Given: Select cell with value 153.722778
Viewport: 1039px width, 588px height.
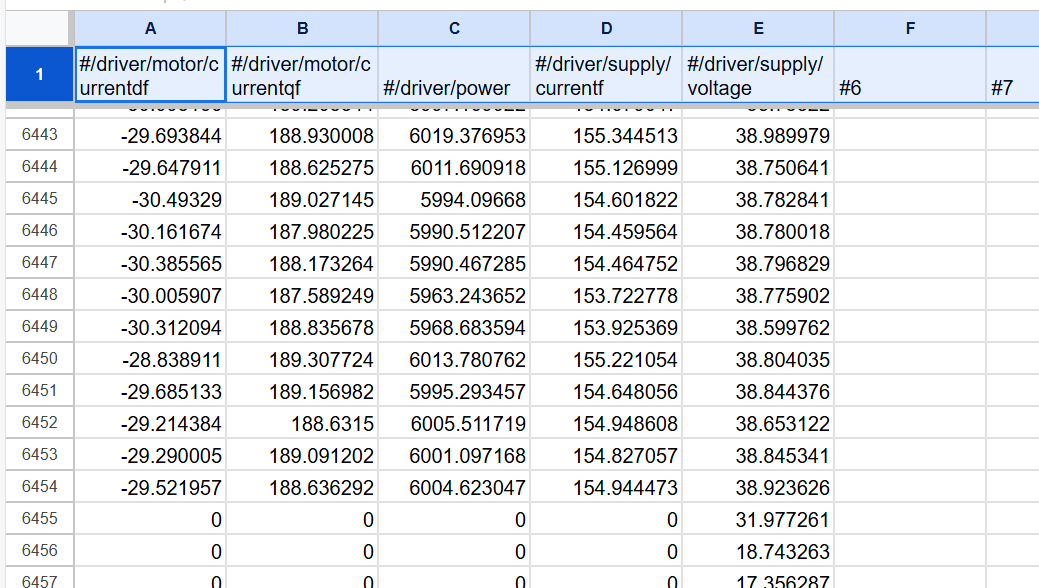Looking at the screenshot, I should tap(606, 295).
